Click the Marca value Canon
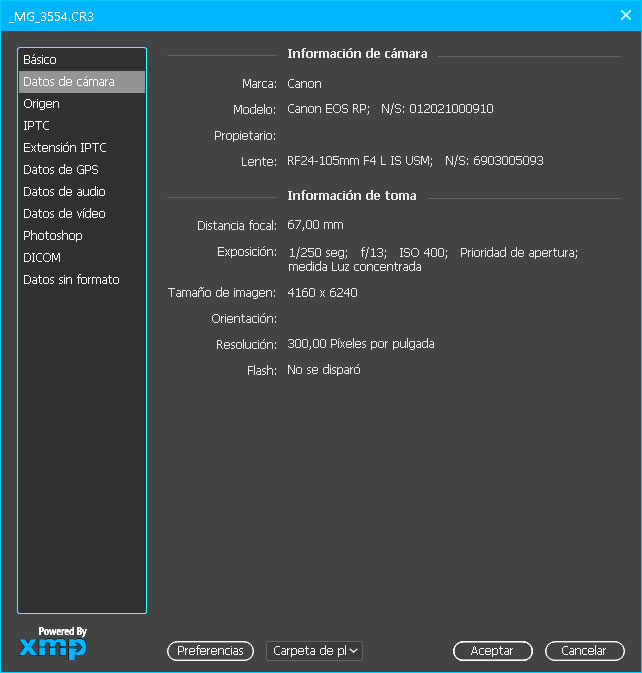The height and width of the screenshot is (673, 642). pos(304,84)
